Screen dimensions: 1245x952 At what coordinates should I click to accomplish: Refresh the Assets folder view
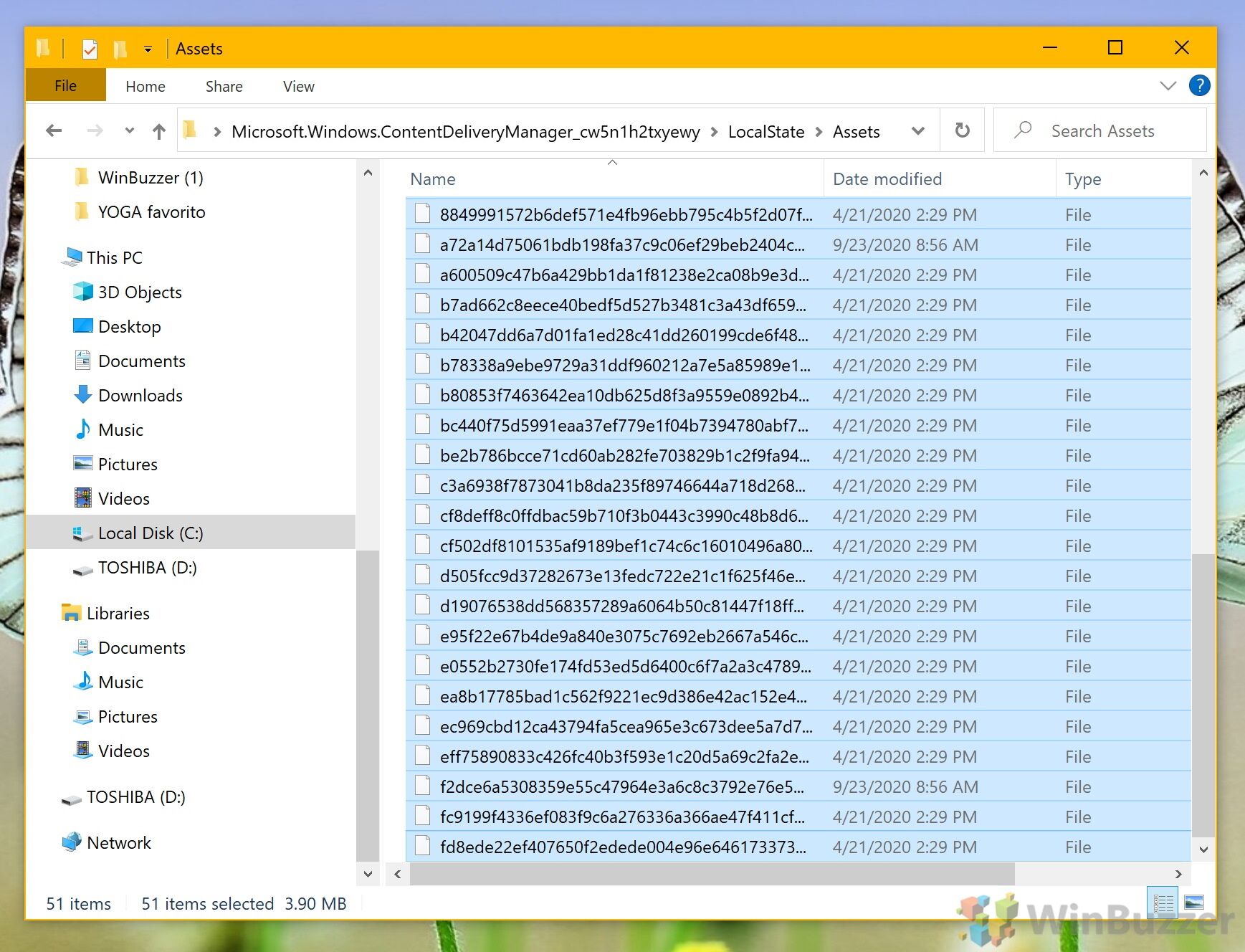[x=962, y=130]
